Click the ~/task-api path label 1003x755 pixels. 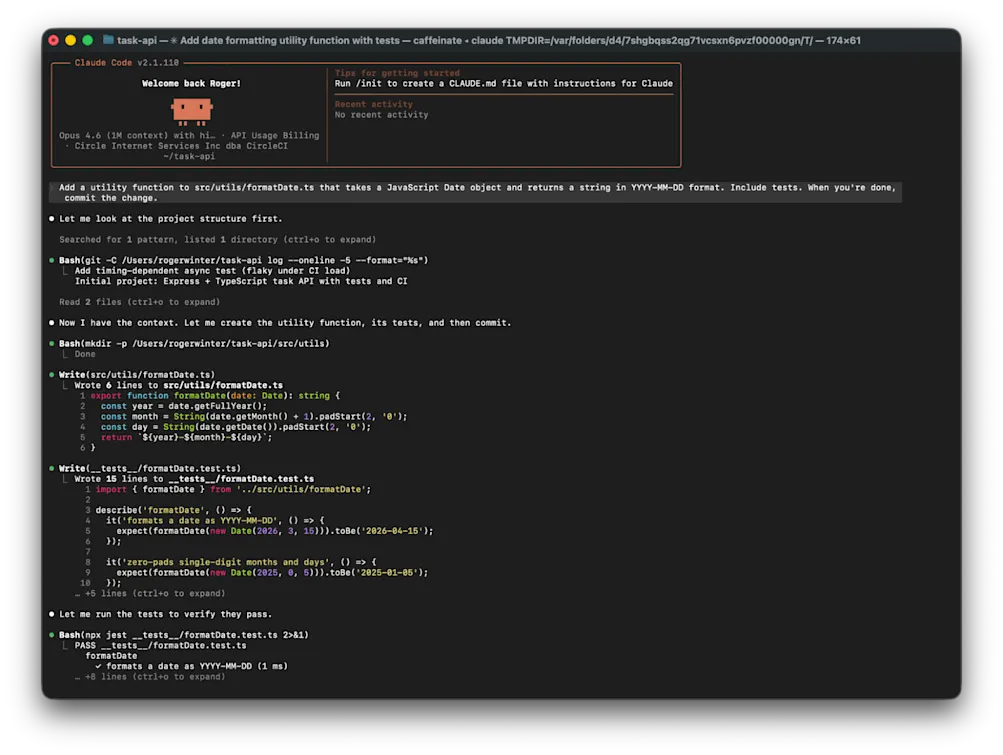pos(189,155)
